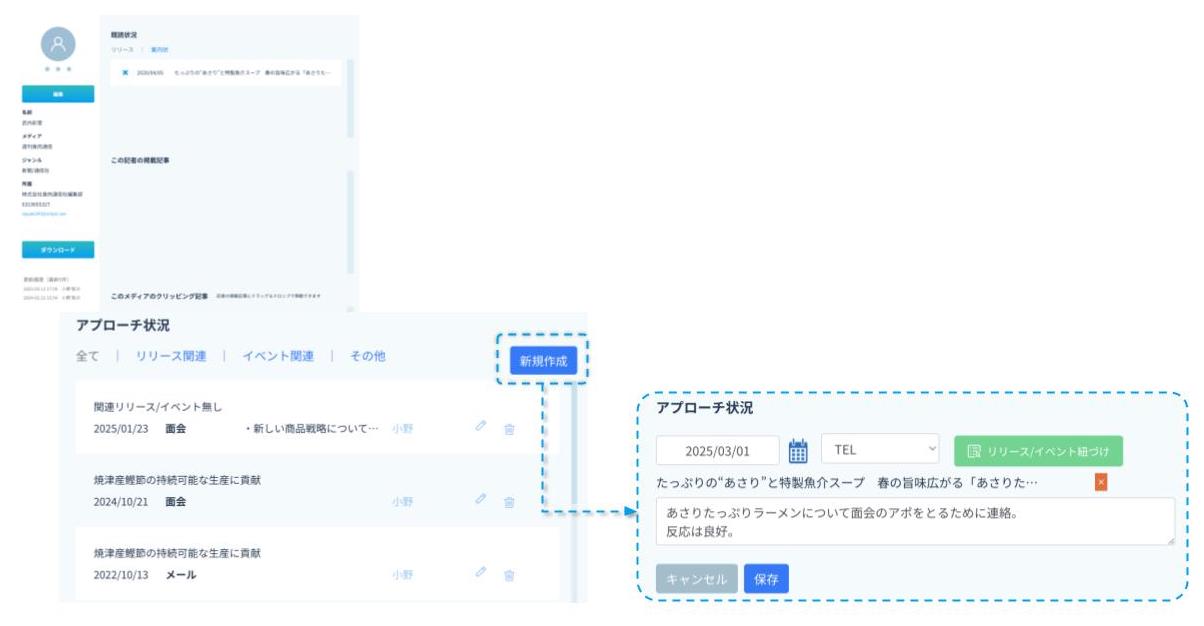Switch to the イベント関連 tab

click(x=278, y=356)
